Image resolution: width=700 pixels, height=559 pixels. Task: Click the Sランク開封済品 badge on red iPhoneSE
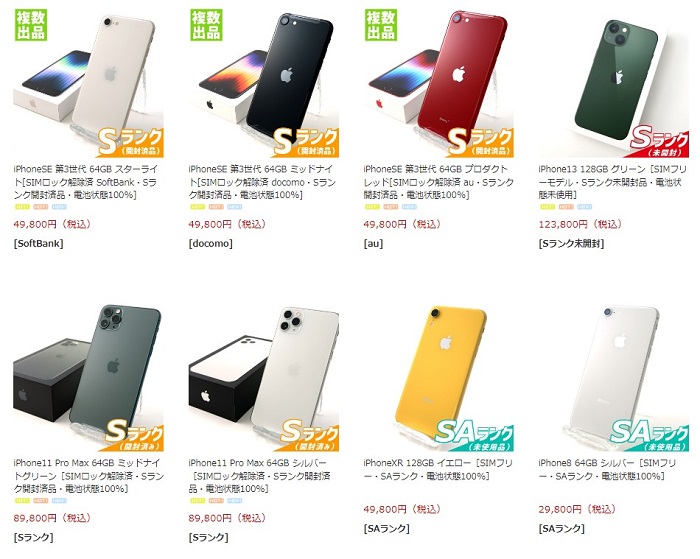pyautogui.click(x=481, y=141)
